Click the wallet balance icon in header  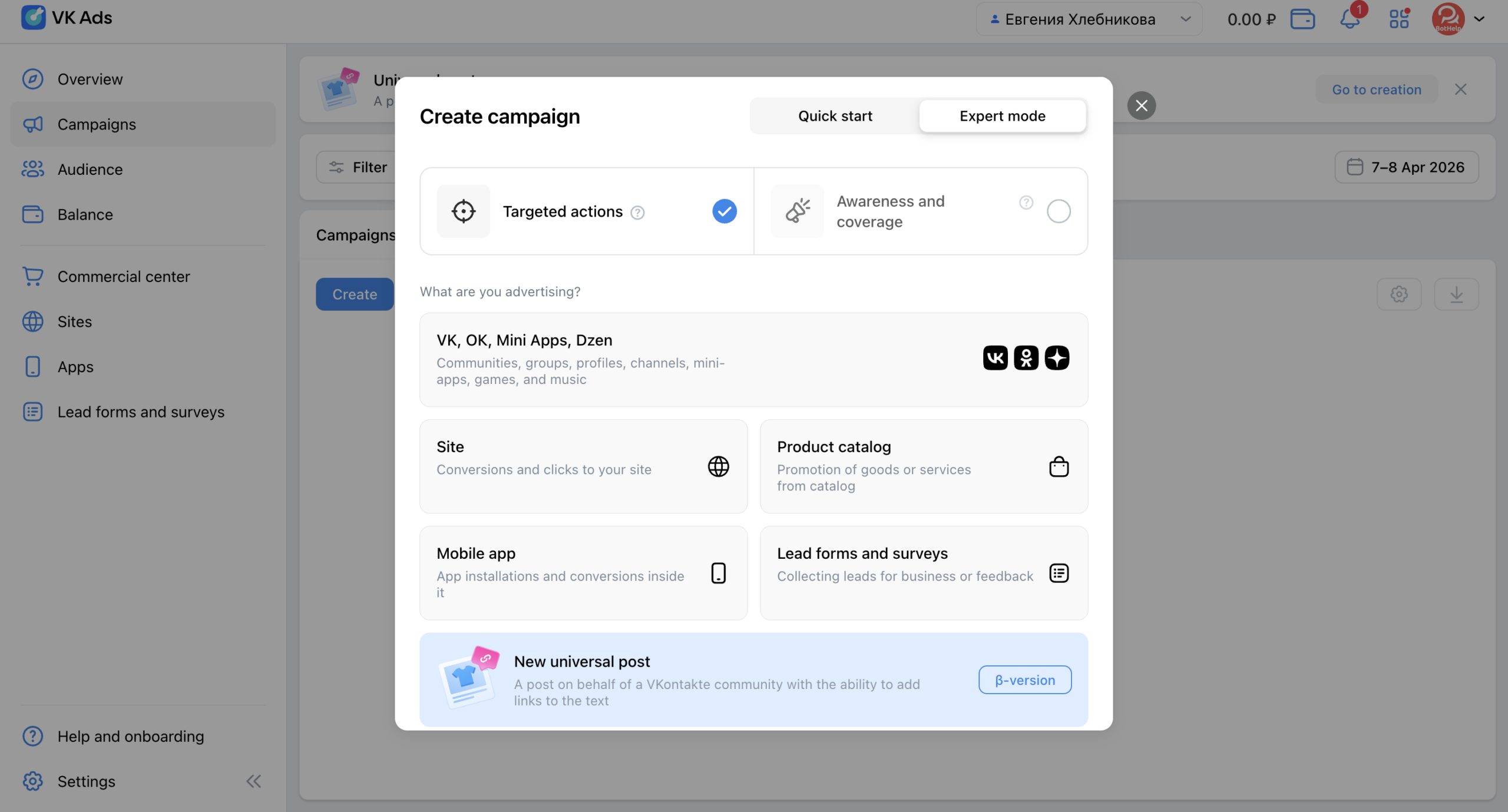(x=1302, y=19)
